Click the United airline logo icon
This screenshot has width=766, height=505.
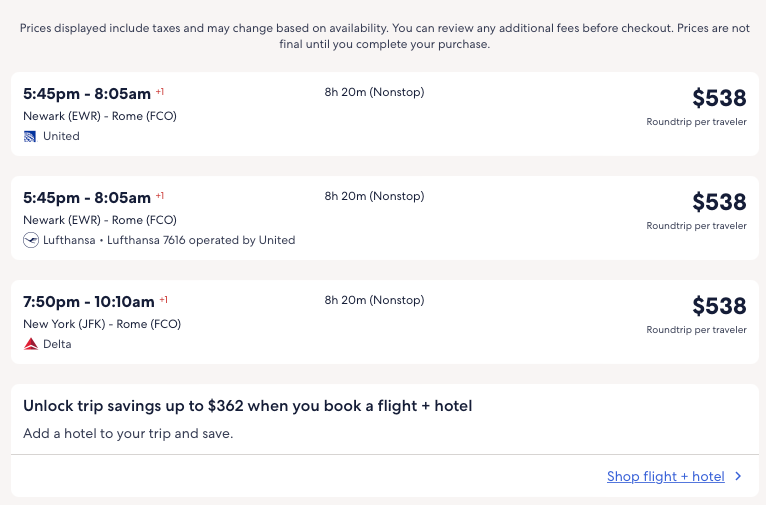tap(30, 136)
